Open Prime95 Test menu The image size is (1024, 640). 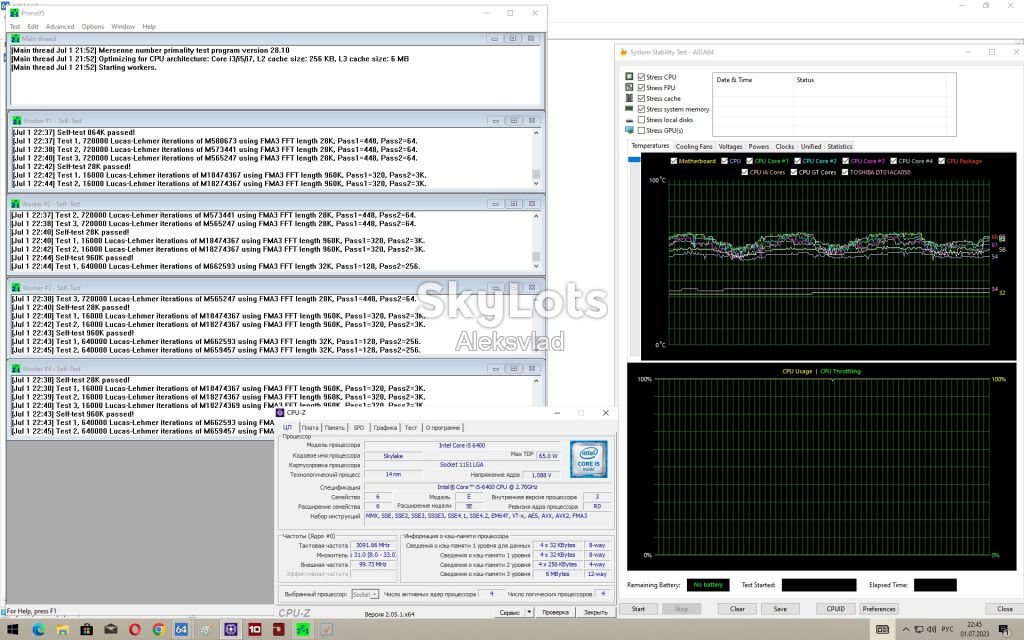(14, 27)
